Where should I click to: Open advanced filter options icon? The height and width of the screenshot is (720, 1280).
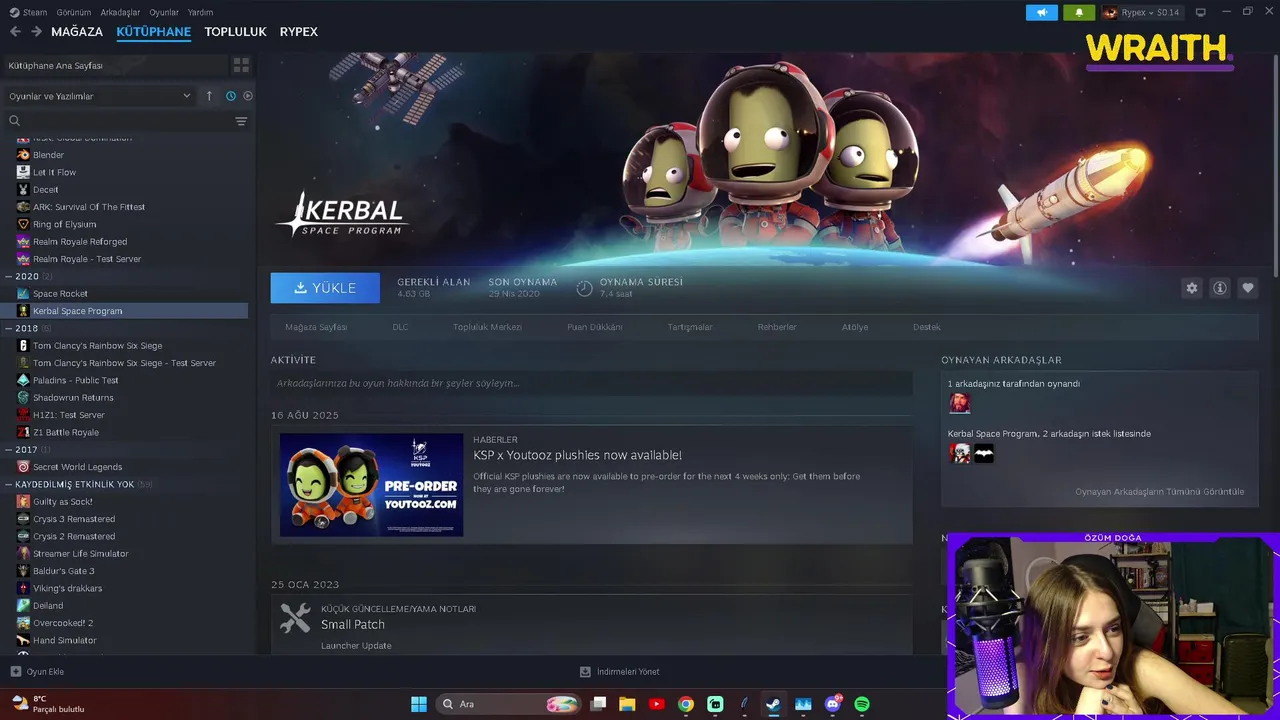click(241, 121)
